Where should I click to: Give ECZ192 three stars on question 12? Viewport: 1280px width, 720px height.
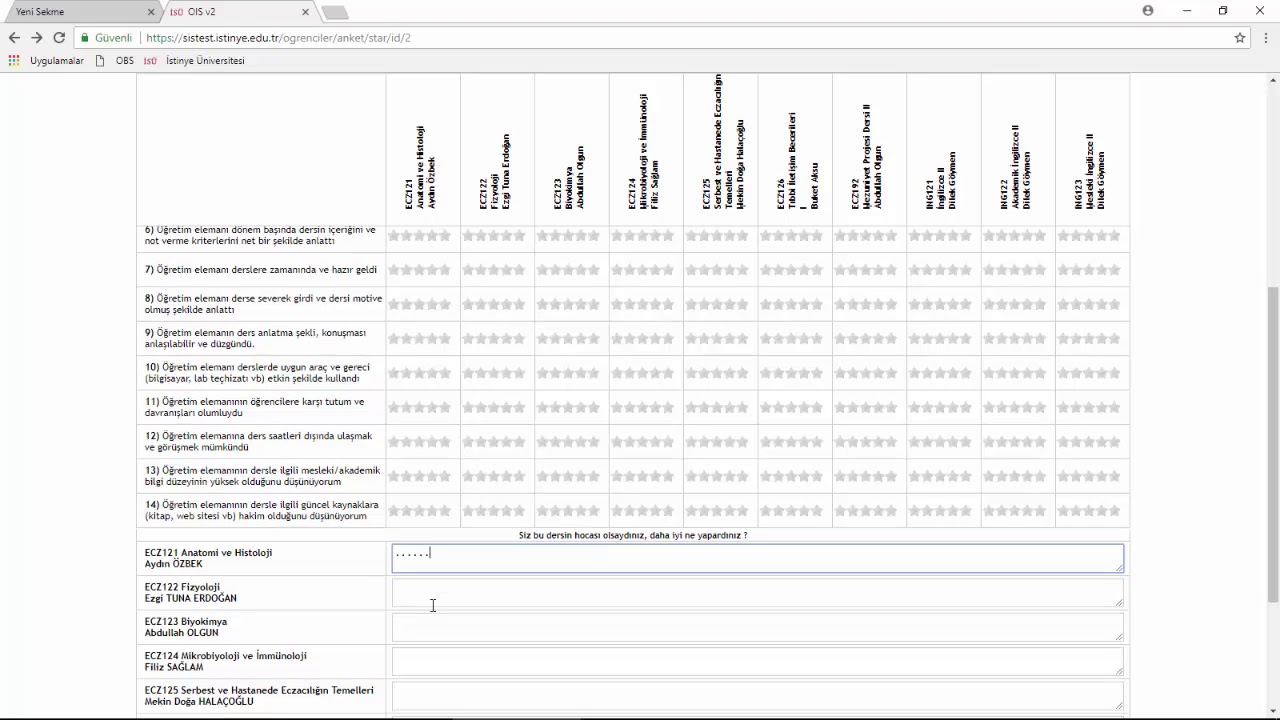pyautogui.click(x=866, y=442)
